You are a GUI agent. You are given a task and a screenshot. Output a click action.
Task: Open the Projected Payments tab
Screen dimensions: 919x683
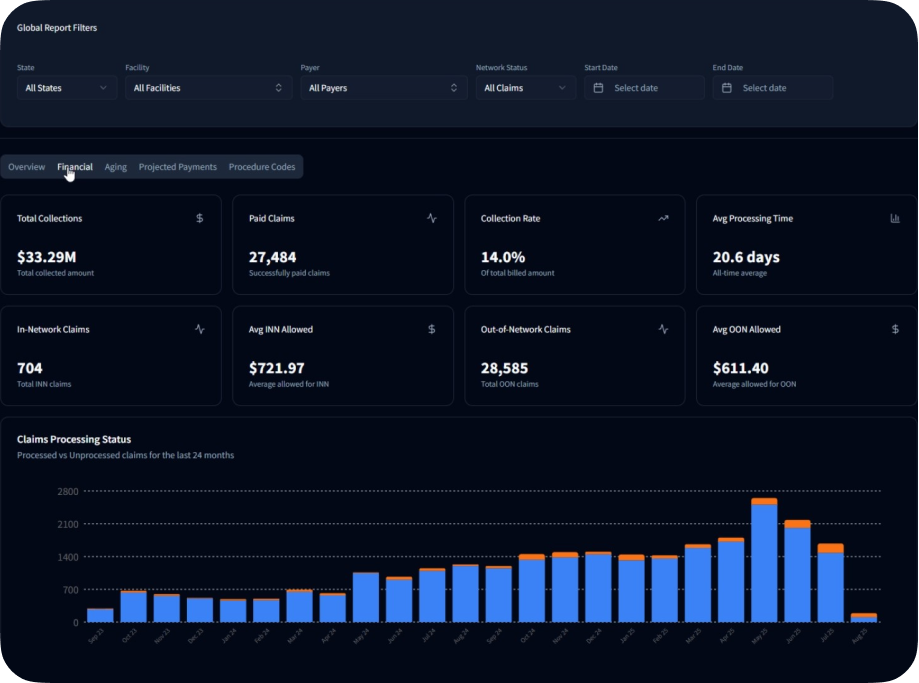pyautogui.click(x=177, y=167)
